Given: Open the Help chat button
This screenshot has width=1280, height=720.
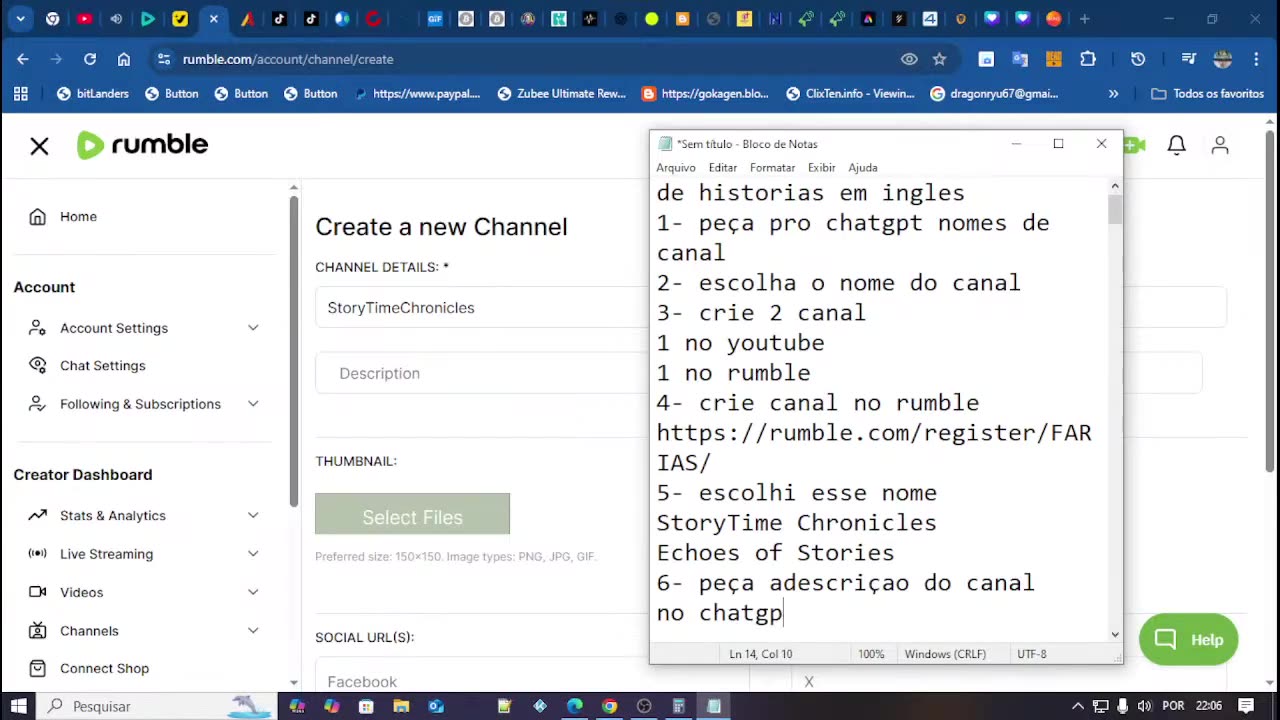Looking at the screenshot, I should [1188, 640].
